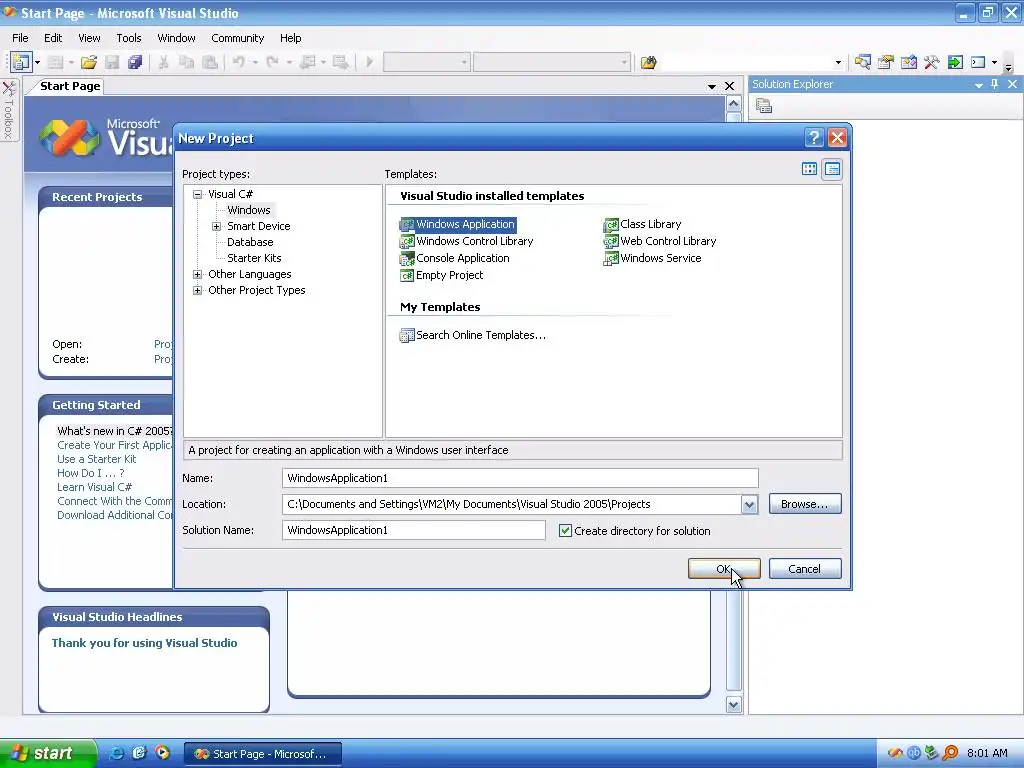Click the Start Page vertical scrollbar down arrow
The image size is (1024, 768).
pos(733,705)
